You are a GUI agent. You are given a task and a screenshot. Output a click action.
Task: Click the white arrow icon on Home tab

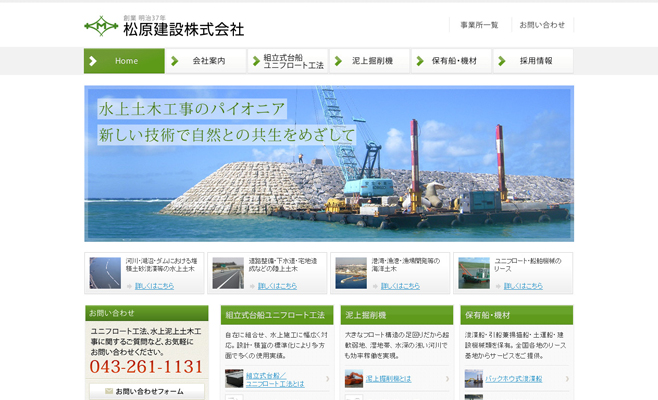click(93, 61)
